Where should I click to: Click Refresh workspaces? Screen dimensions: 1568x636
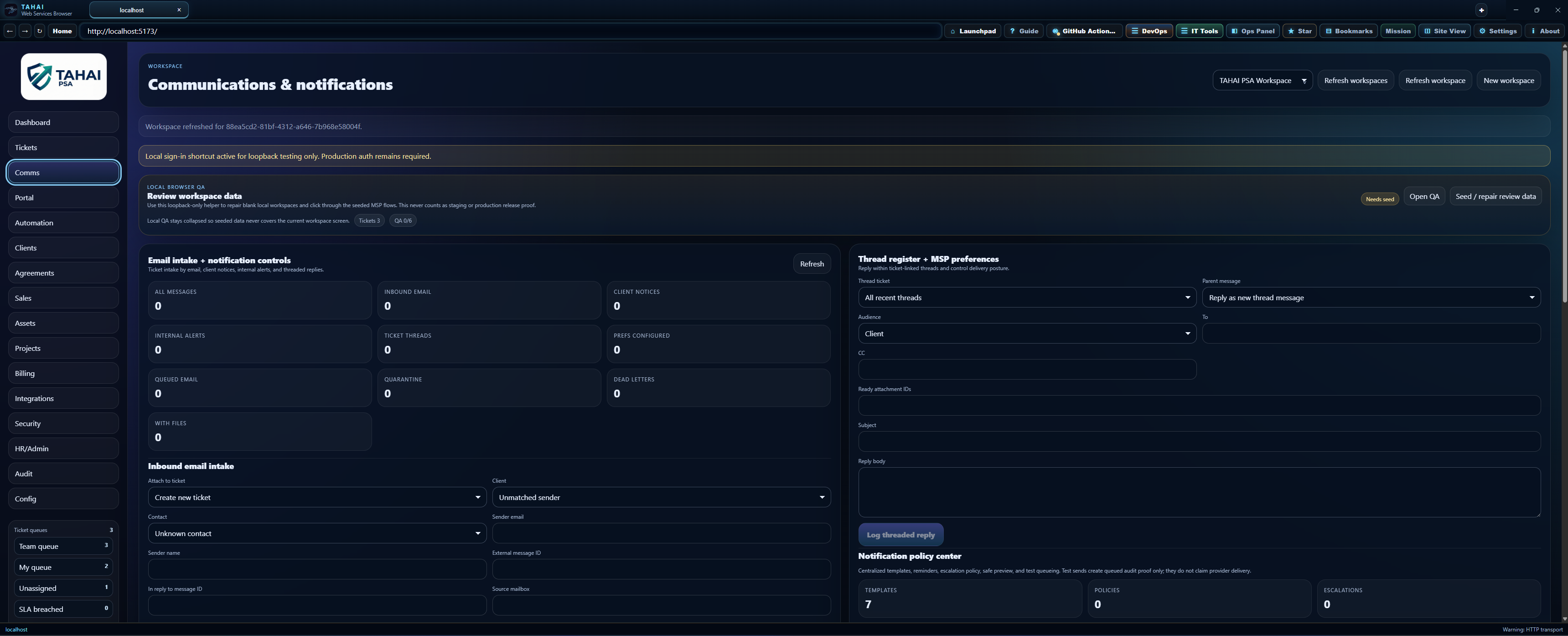(x=1356, y=80)
